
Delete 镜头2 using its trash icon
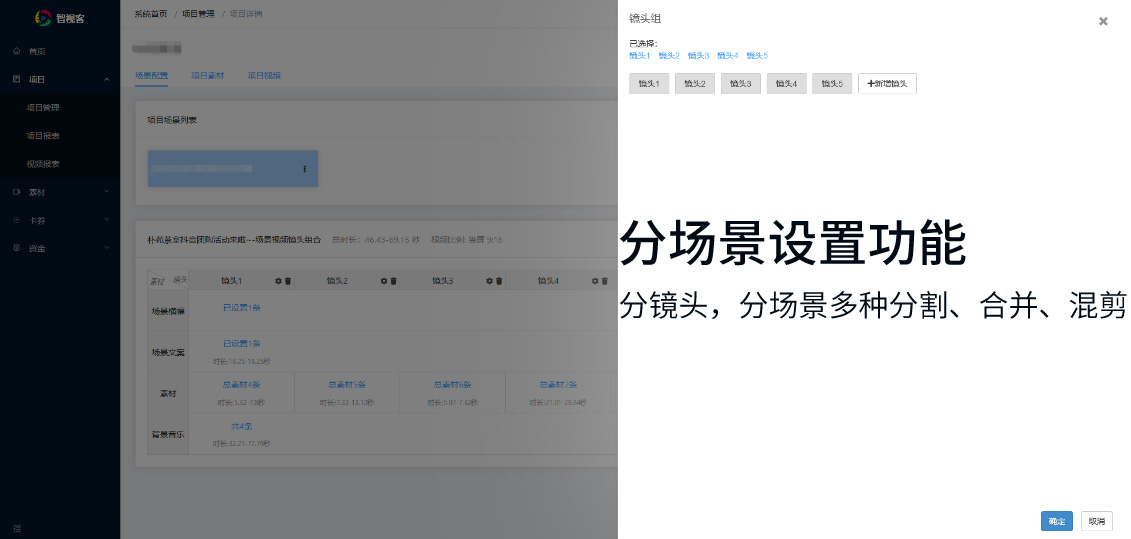[393, 281]
